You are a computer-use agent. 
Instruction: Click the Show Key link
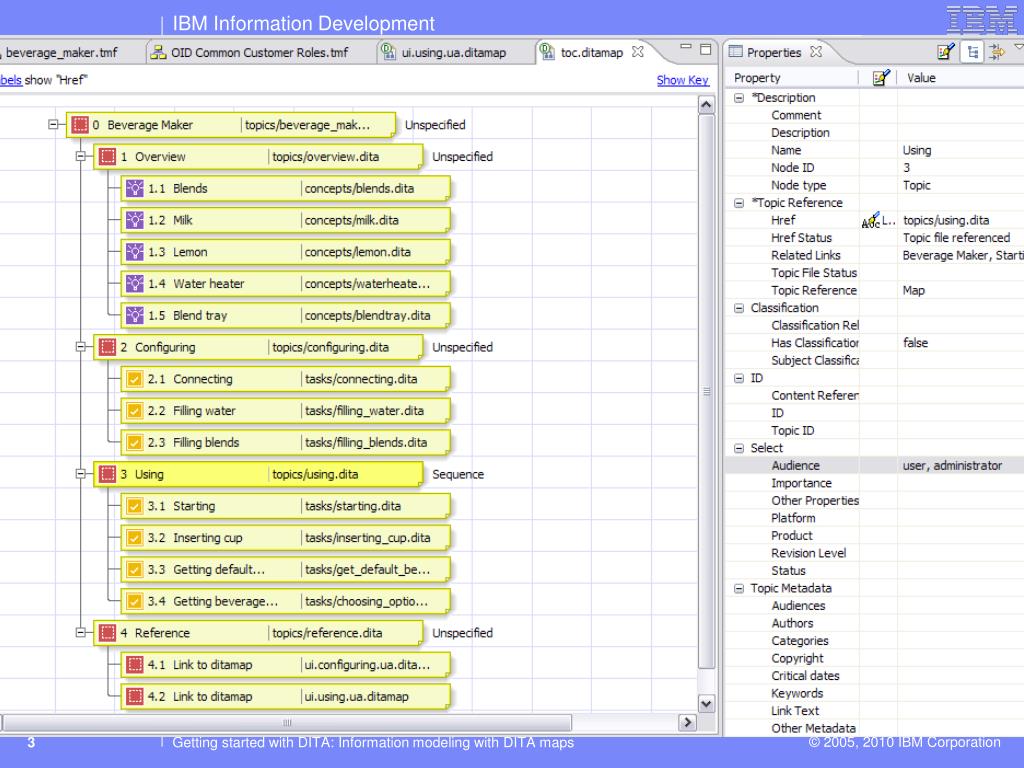(x=682, y=80)
